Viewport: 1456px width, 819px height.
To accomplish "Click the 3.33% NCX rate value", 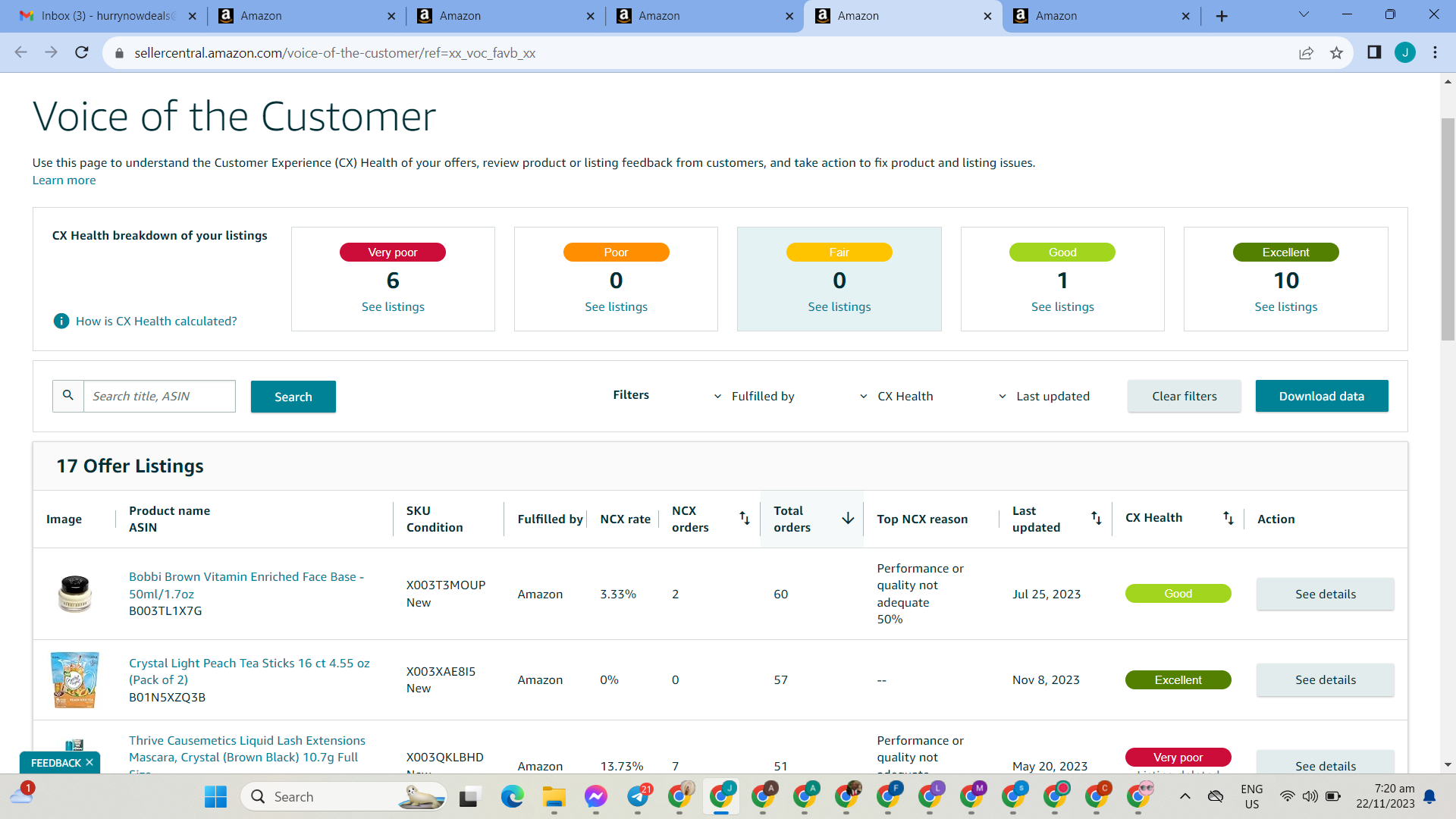I will pos(618,594).
